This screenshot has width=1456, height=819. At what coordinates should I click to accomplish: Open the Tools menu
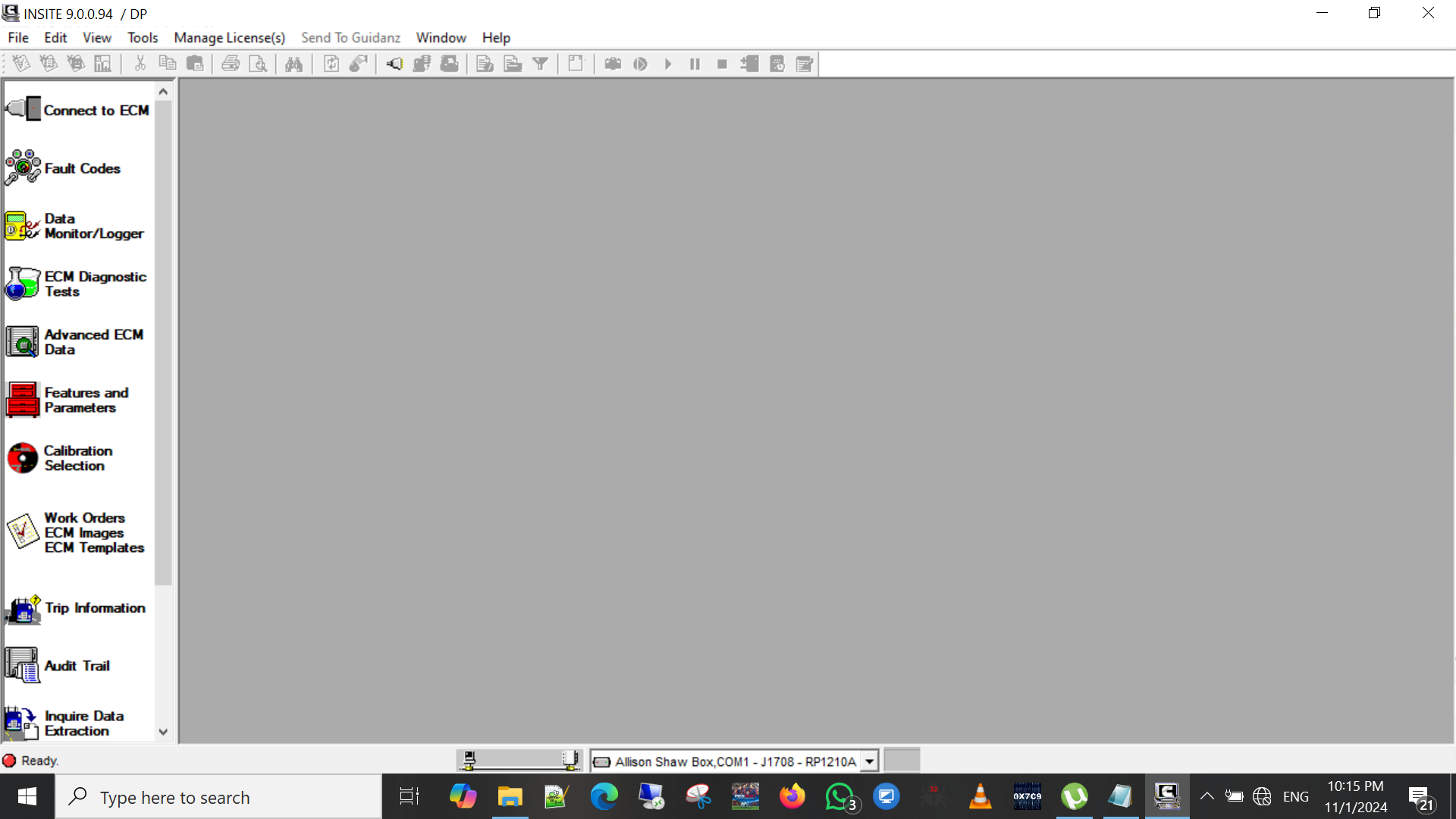[143, 38]
